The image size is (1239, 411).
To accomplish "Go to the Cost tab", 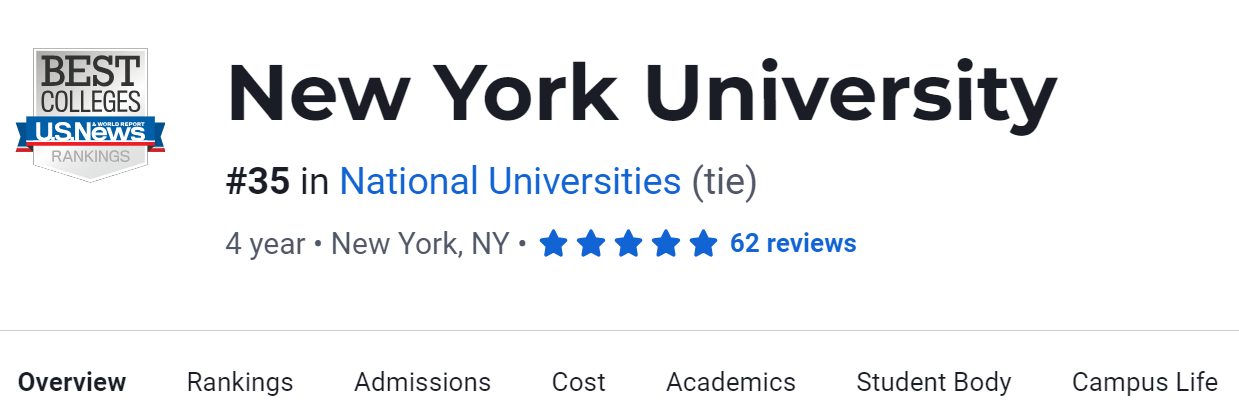I will click(x=579, y=382).
